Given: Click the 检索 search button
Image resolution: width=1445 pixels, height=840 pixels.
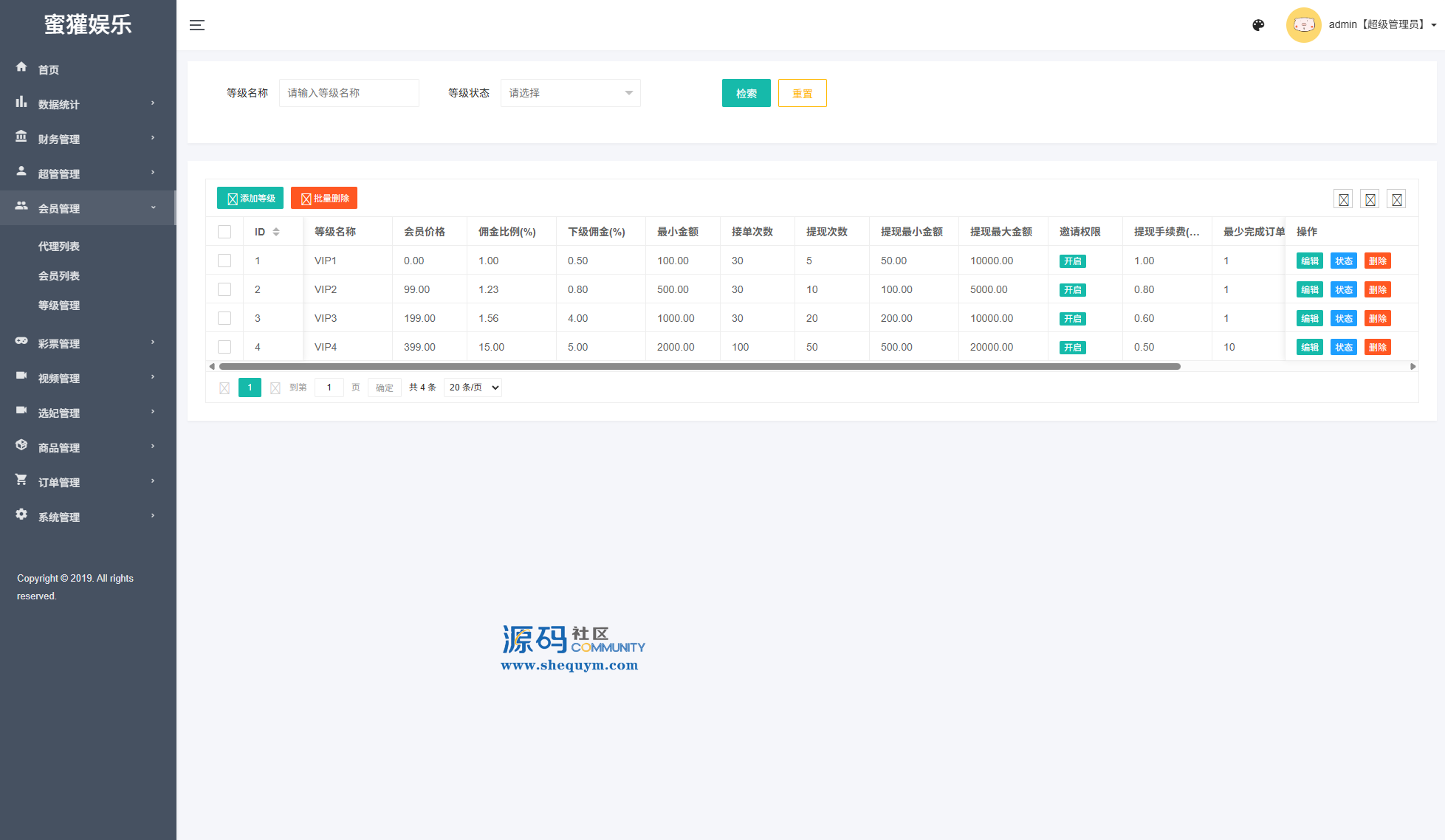Looking at the screenshot, I should click(x=746, y=93).
